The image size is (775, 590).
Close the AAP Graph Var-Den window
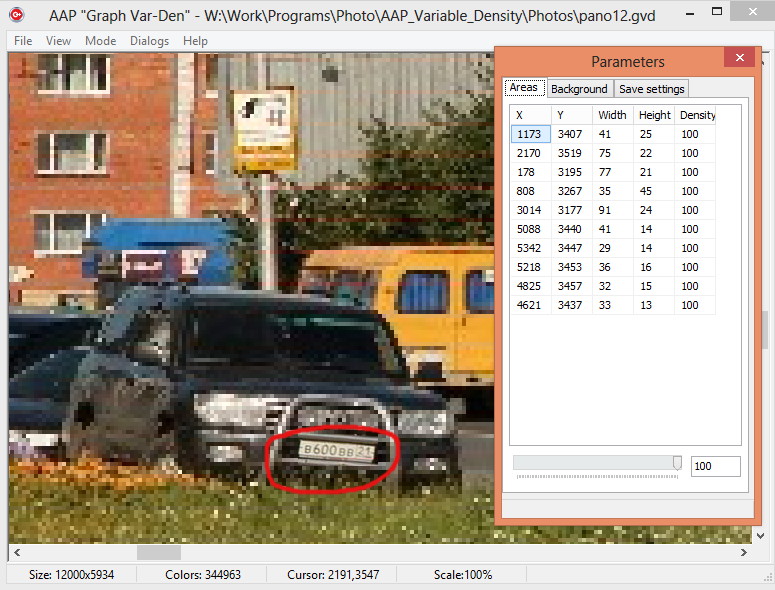click(752, 11)
